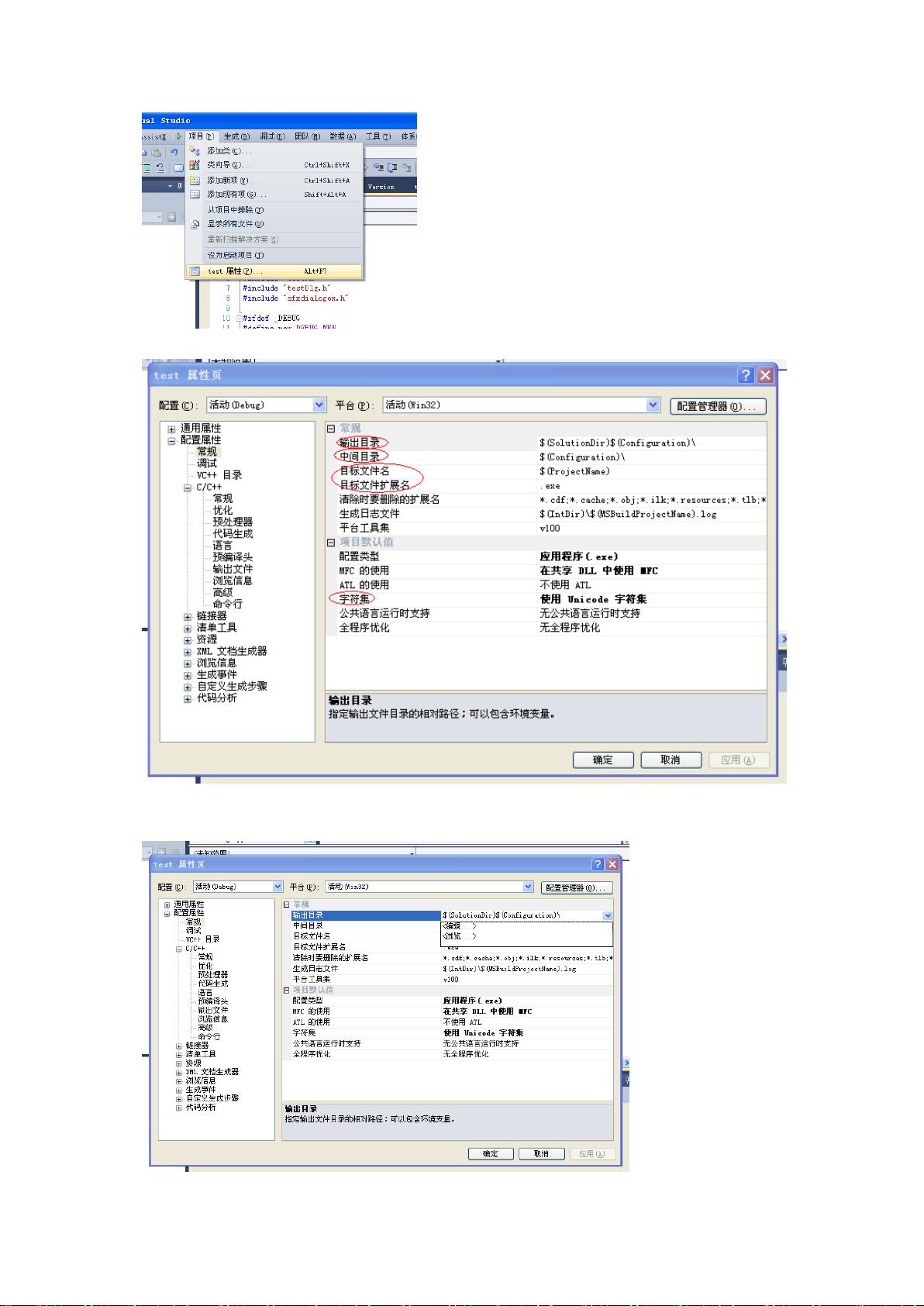Select 调试 under 配置属性 in the larger dialog tree
The height and width of the screenshot is (1306, 924).
click(x=207, y=463)
